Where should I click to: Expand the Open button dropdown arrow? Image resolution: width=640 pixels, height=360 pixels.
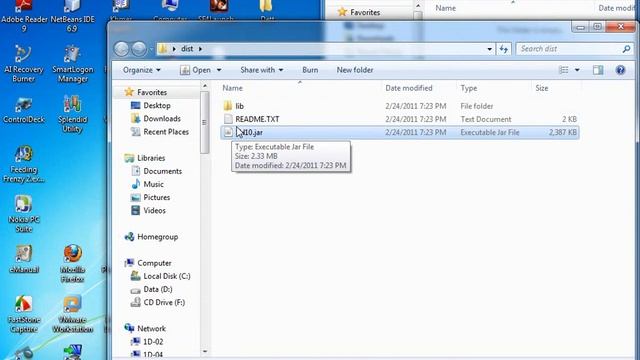[219, 70]
